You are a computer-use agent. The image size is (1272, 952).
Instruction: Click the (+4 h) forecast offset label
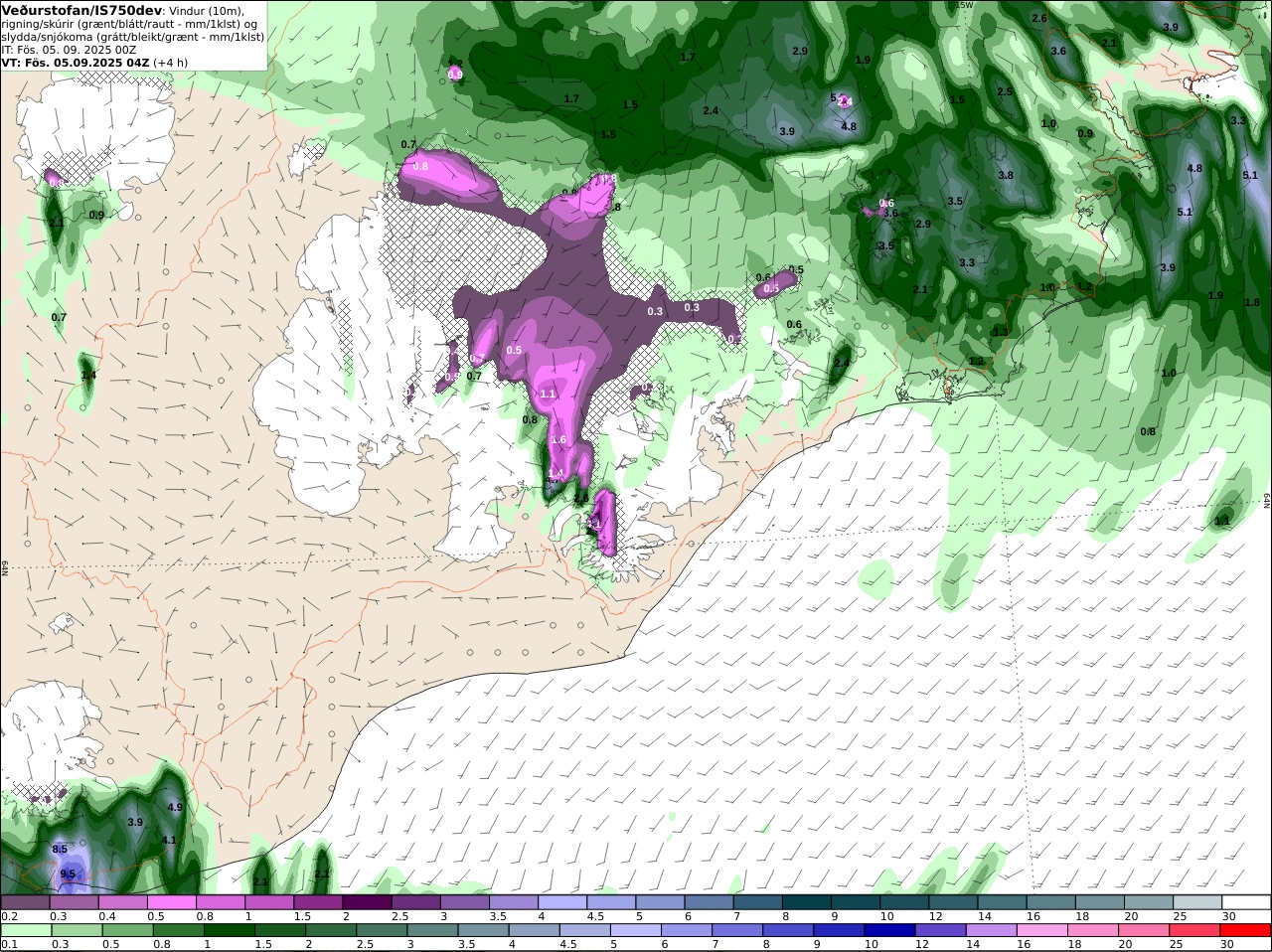point(171,62)
